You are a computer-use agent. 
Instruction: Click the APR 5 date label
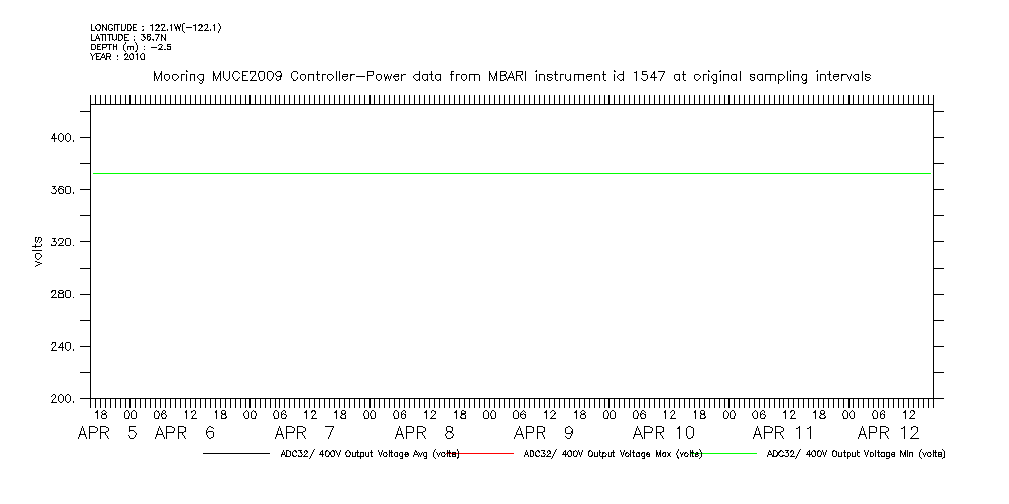[x=111, y=434]
